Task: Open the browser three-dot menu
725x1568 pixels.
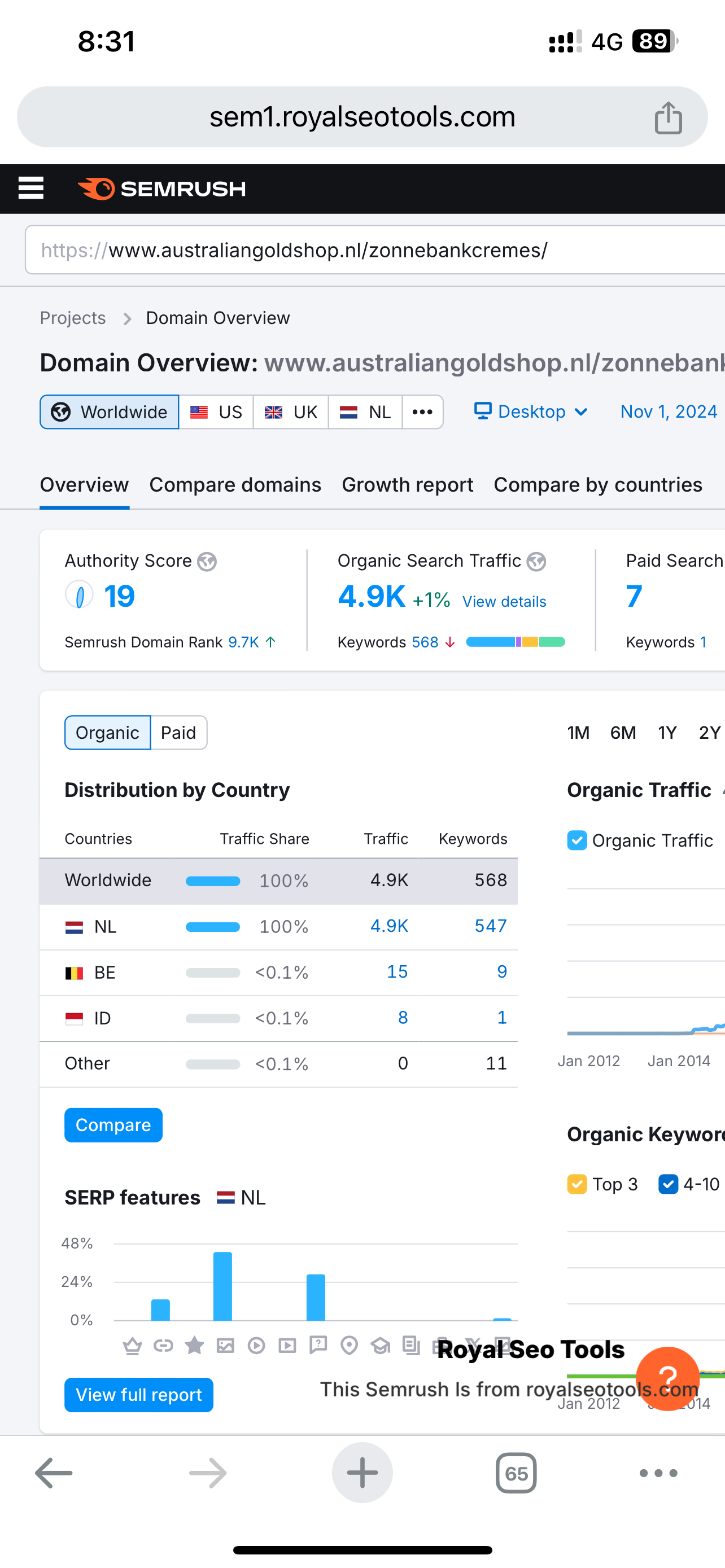Action: click(x=658, y=1473)
